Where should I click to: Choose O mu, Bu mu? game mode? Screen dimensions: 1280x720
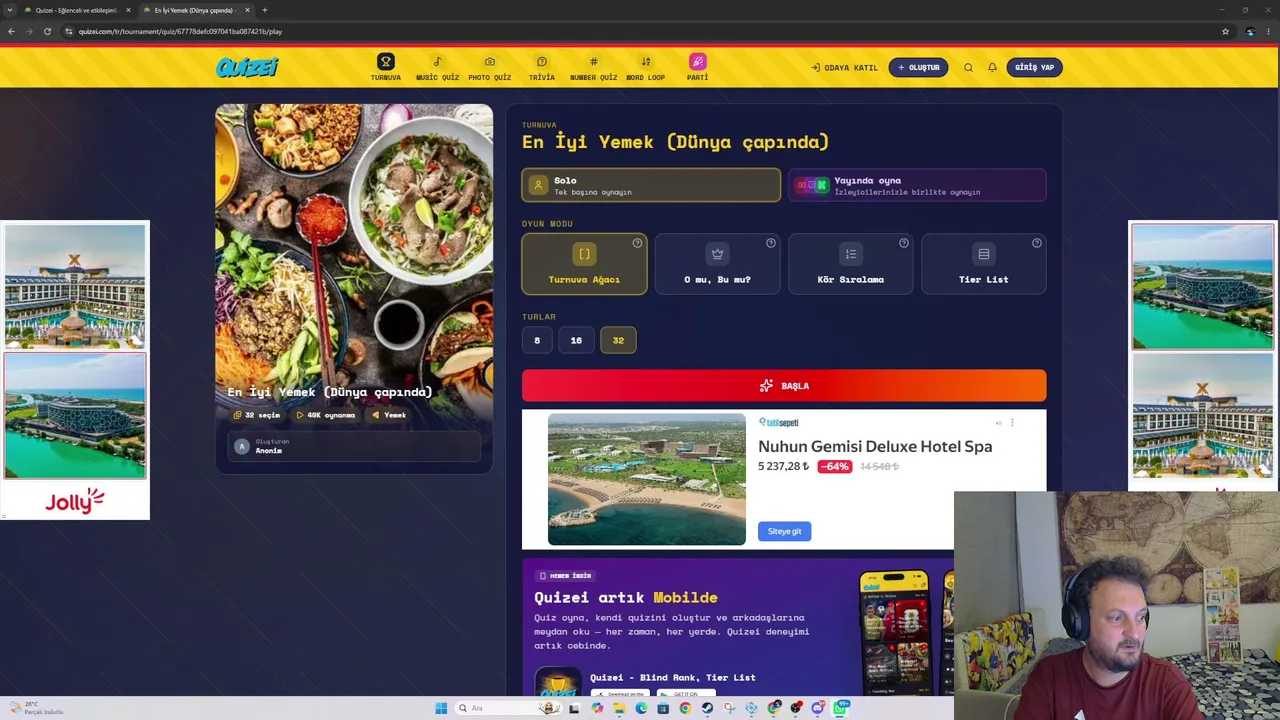coord(717,264)
